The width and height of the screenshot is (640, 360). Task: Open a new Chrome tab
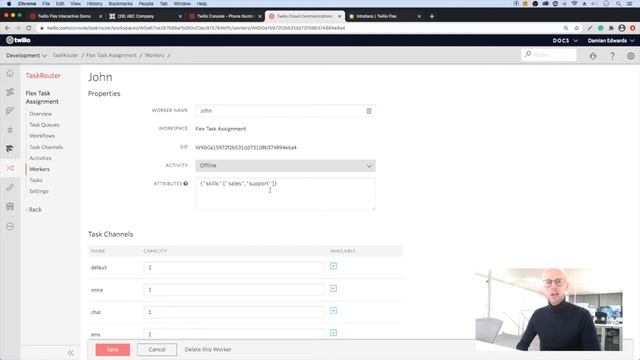(432, 16)
